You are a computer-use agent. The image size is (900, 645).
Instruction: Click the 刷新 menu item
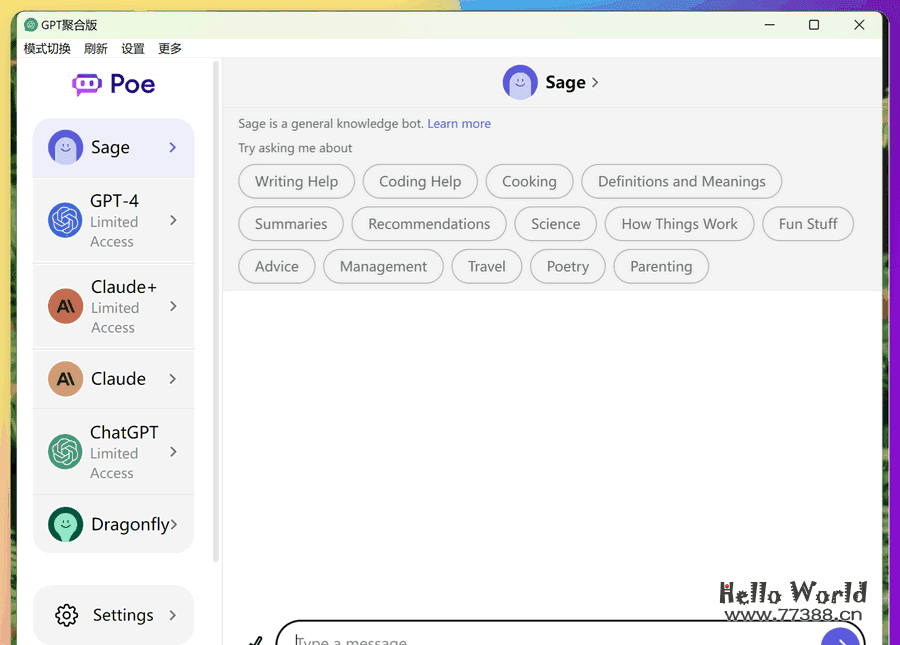pyautogui.click(x=95, y=49)
